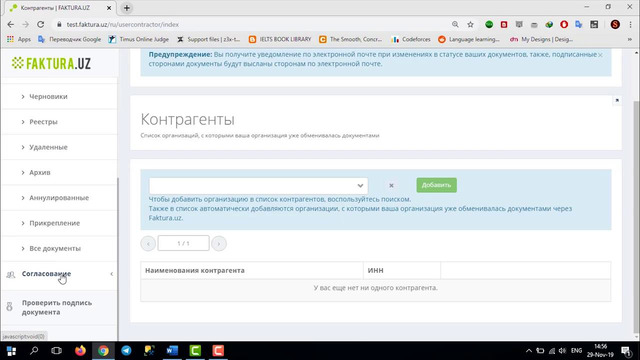Reload the page
640x360 pixels.
tap(40, 24)
